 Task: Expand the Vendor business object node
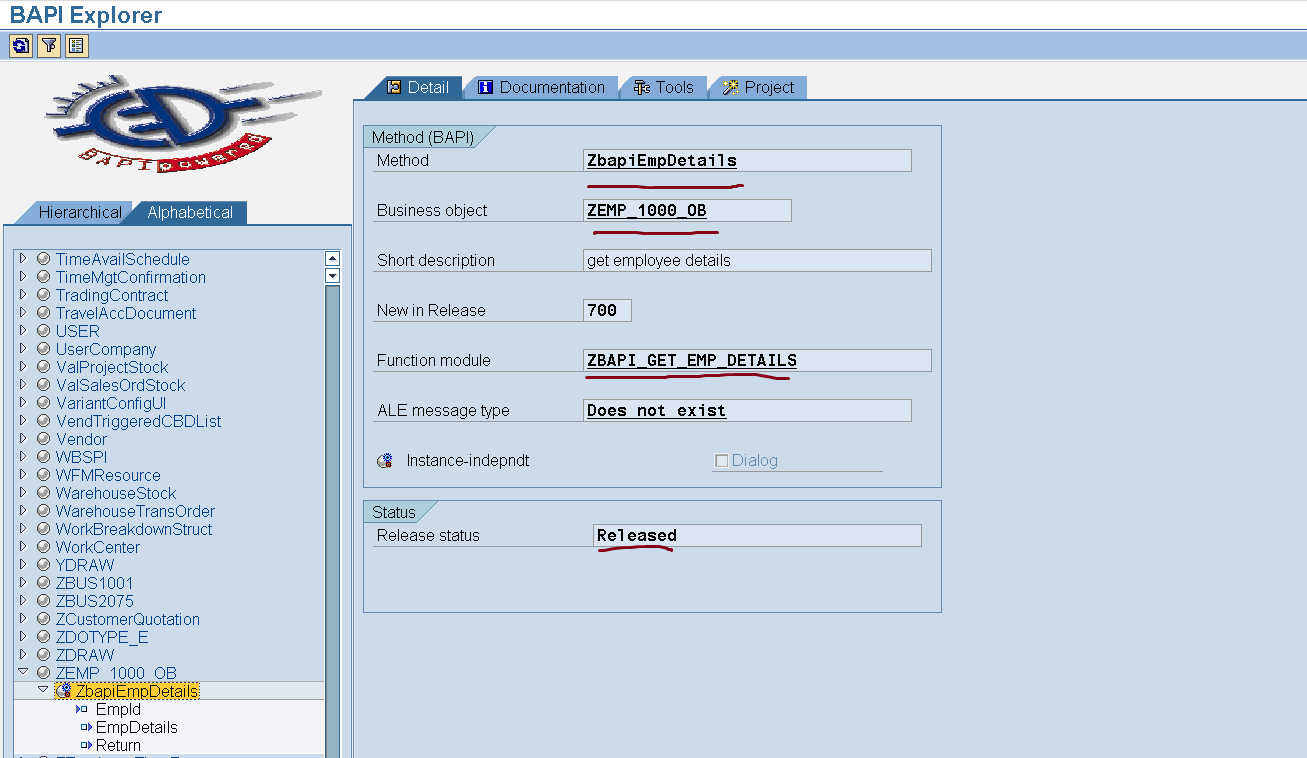coord(23,439)
